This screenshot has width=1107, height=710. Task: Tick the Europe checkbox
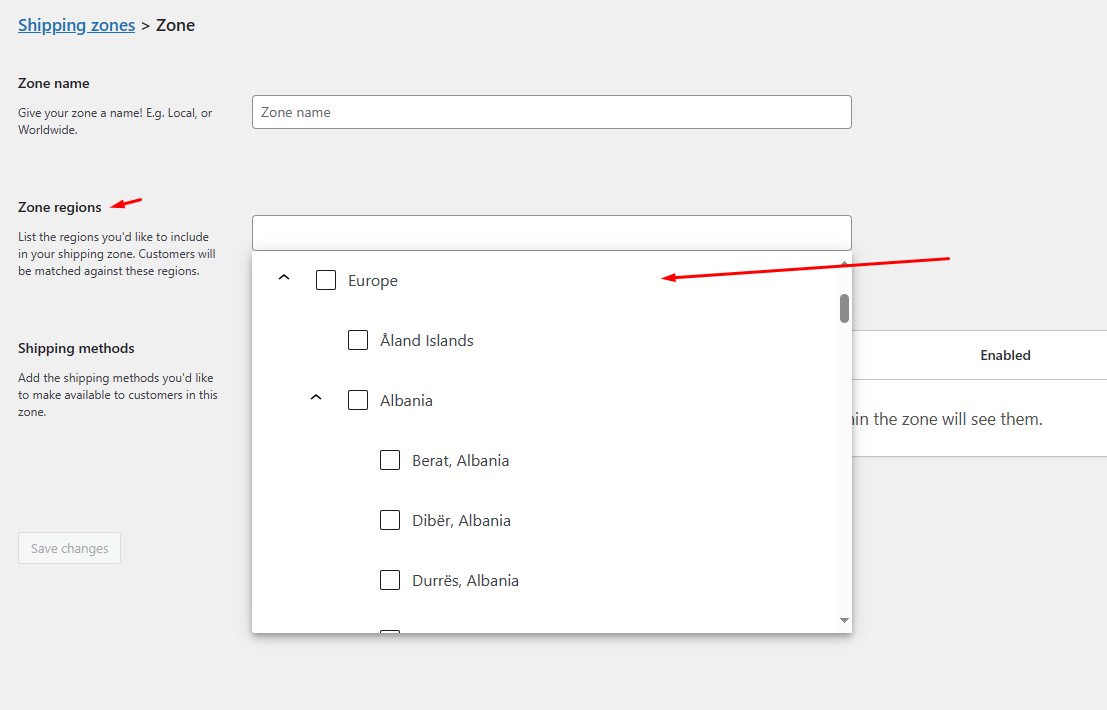(x=325, y=280)
